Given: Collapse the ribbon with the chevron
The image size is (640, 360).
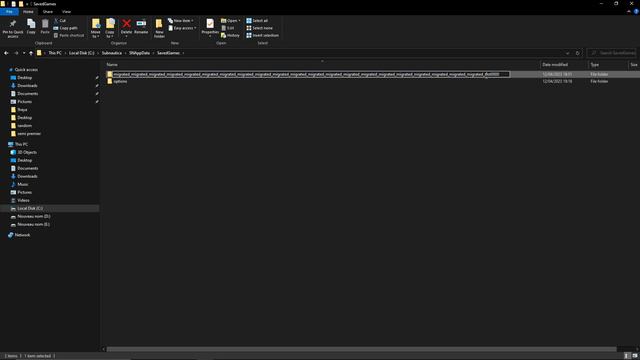Looking at the screenshot, I should pyautogui.click(x=629, y=12).
